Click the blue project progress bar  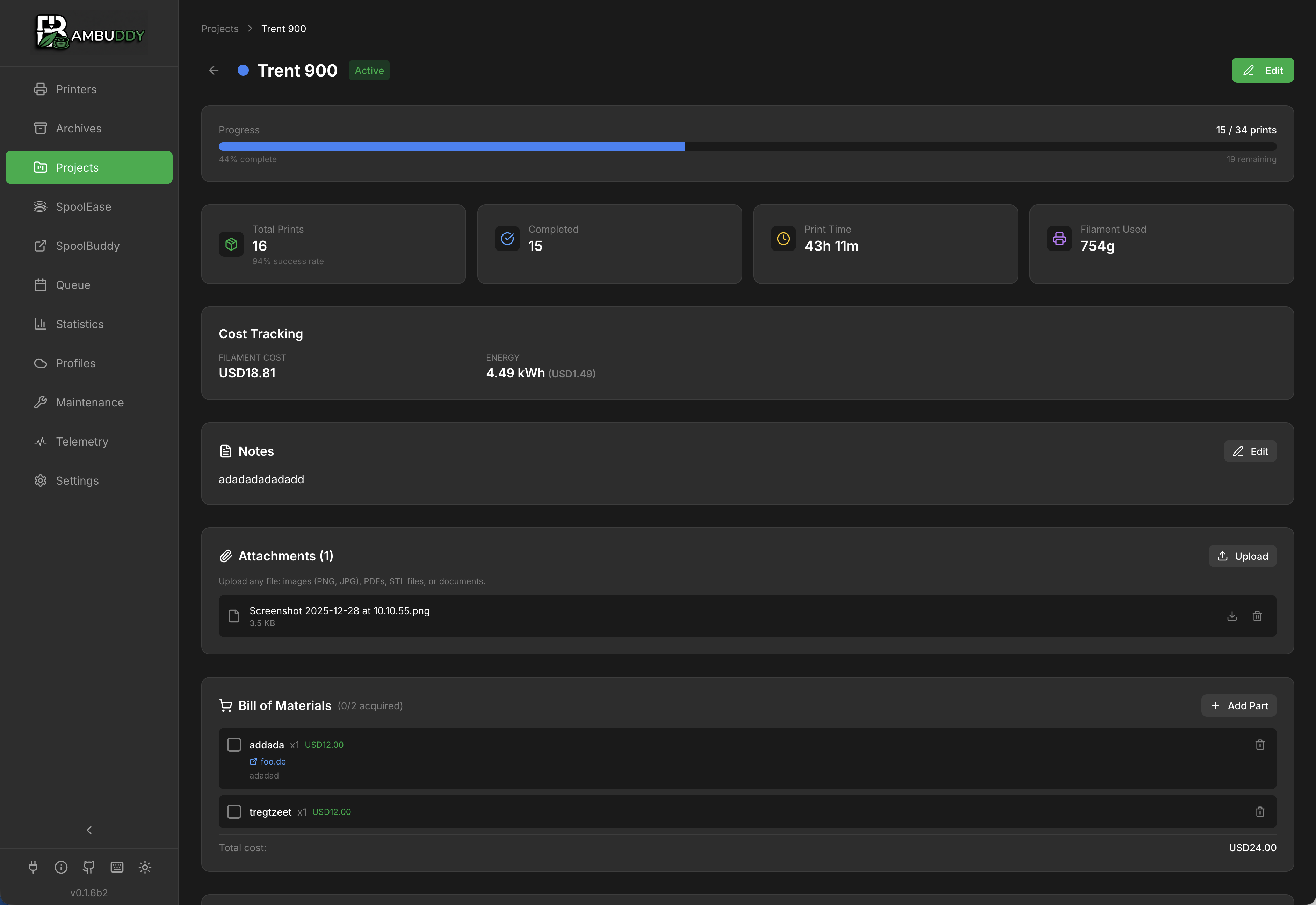click(x=452, y=146)
